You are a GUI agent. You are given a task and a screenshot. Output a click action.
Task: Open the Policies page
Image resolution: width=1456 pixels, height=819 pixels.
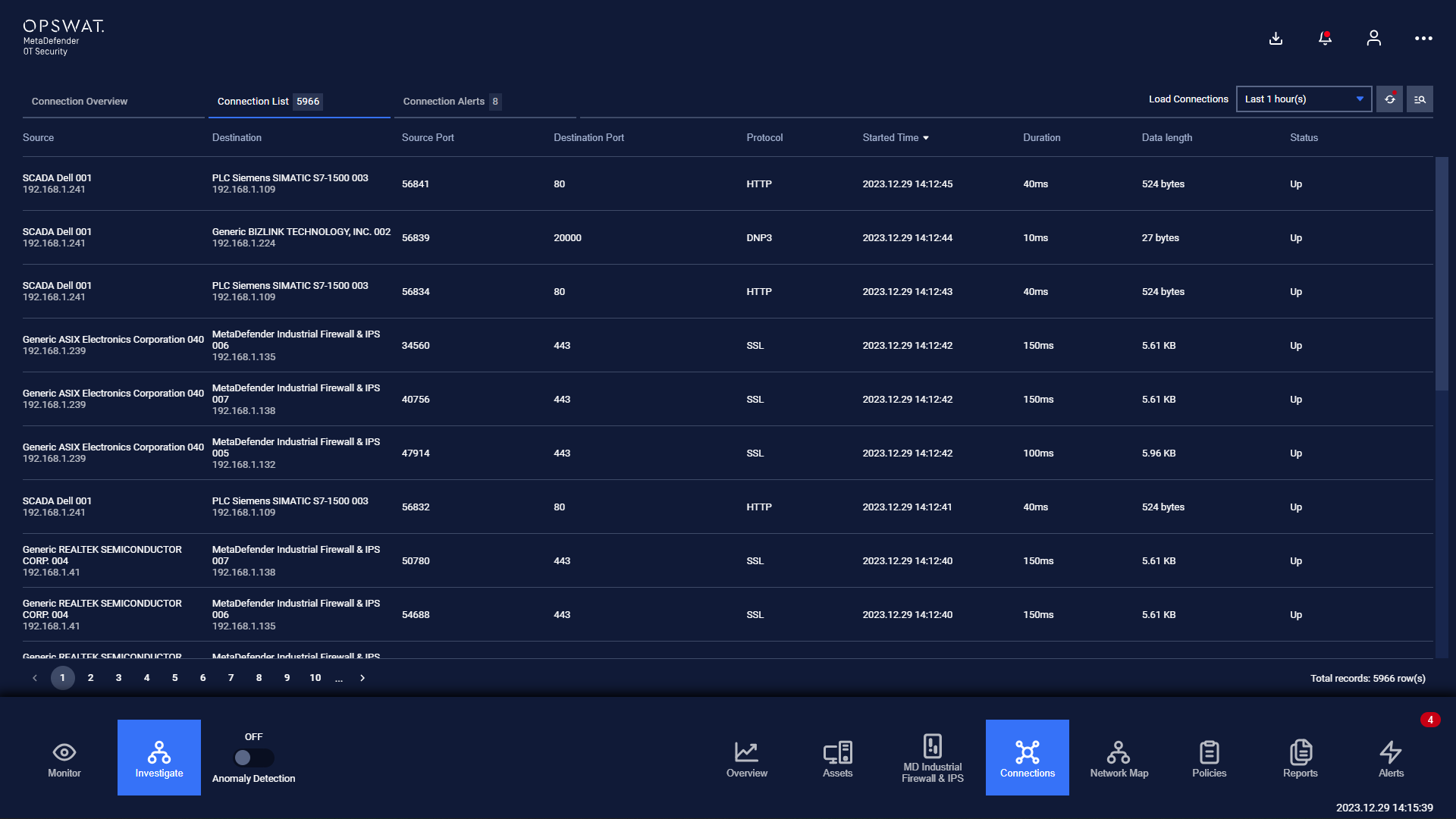pyautogui.click(x=1210, y=758)
